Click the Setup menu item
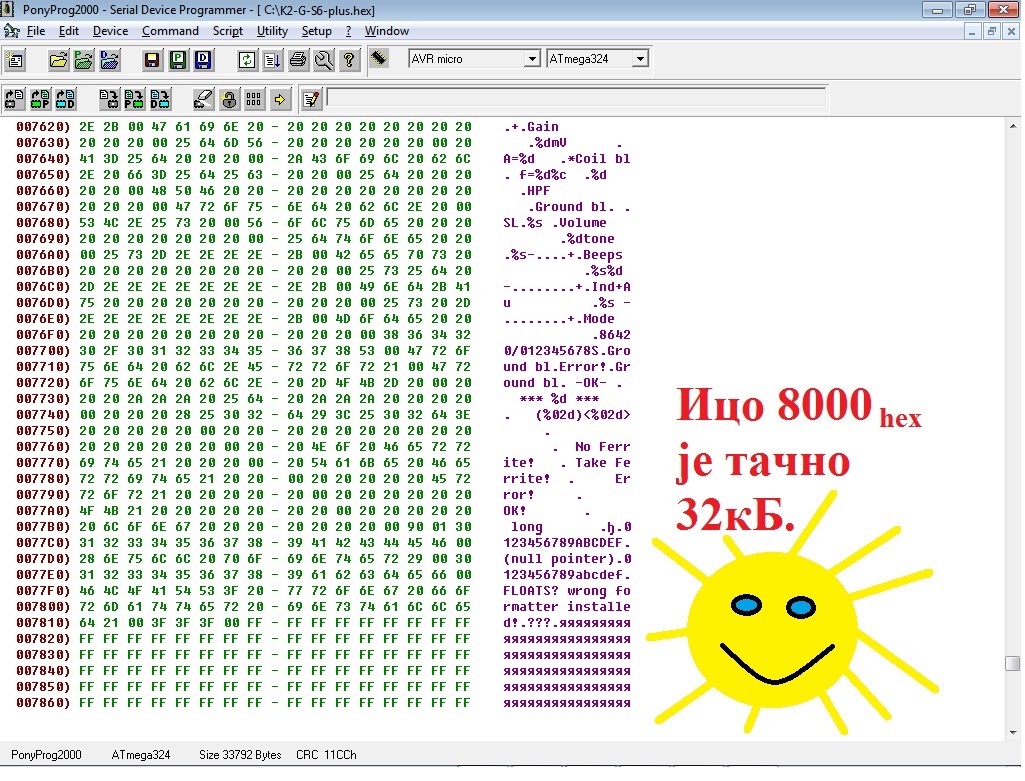The image size is (1025, 781). [316, 31]
